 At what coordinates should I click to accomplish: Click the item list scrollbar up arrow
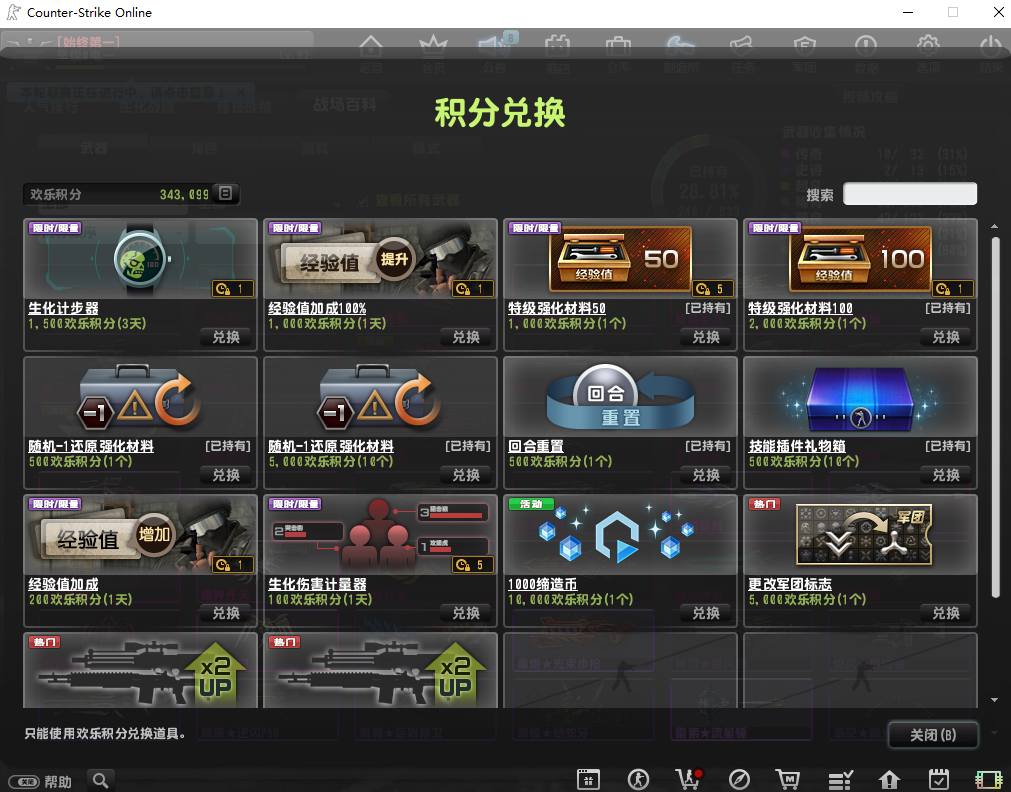[x=995, y=226]
